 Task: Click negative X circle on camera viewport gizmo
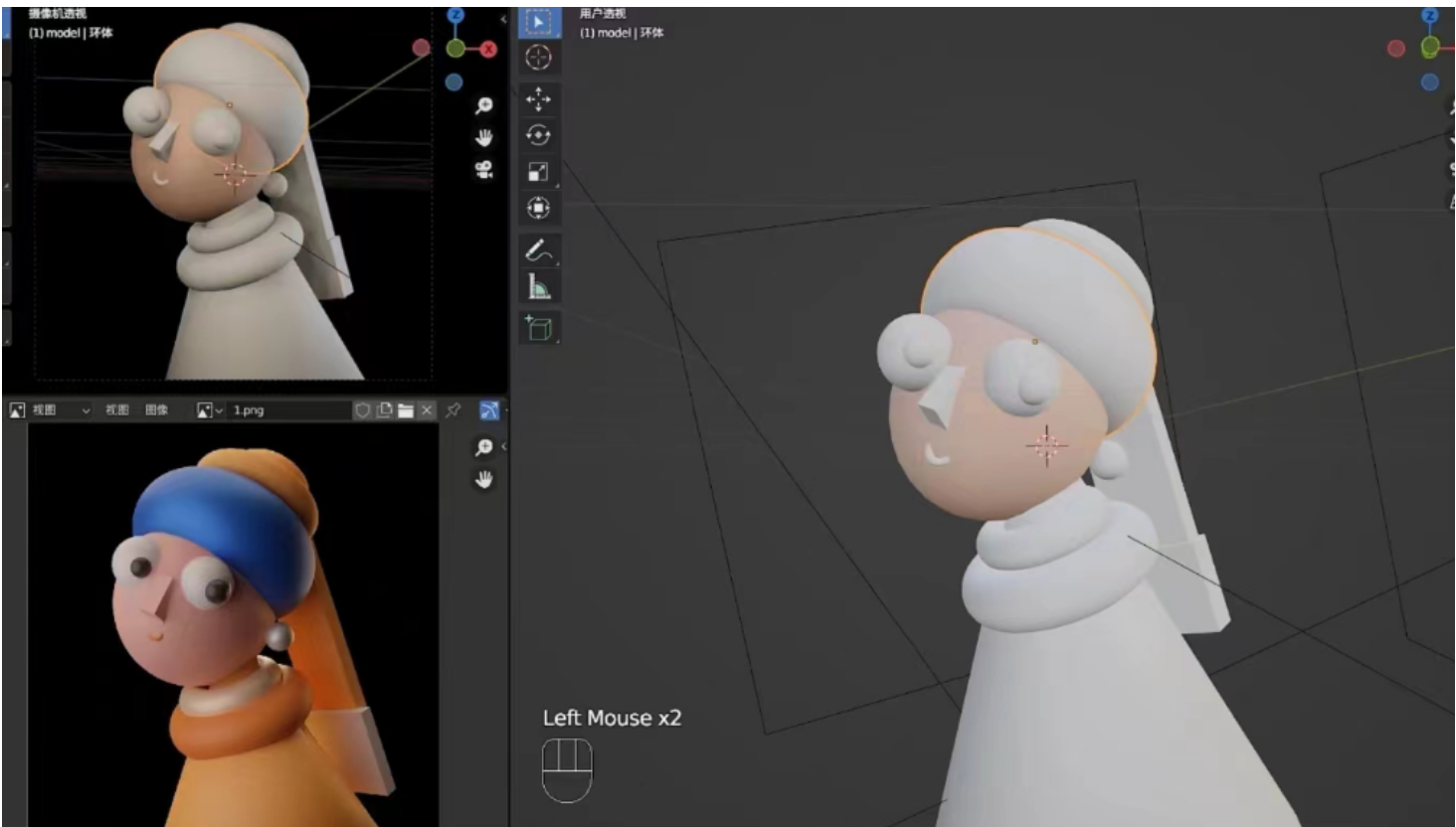421,48
